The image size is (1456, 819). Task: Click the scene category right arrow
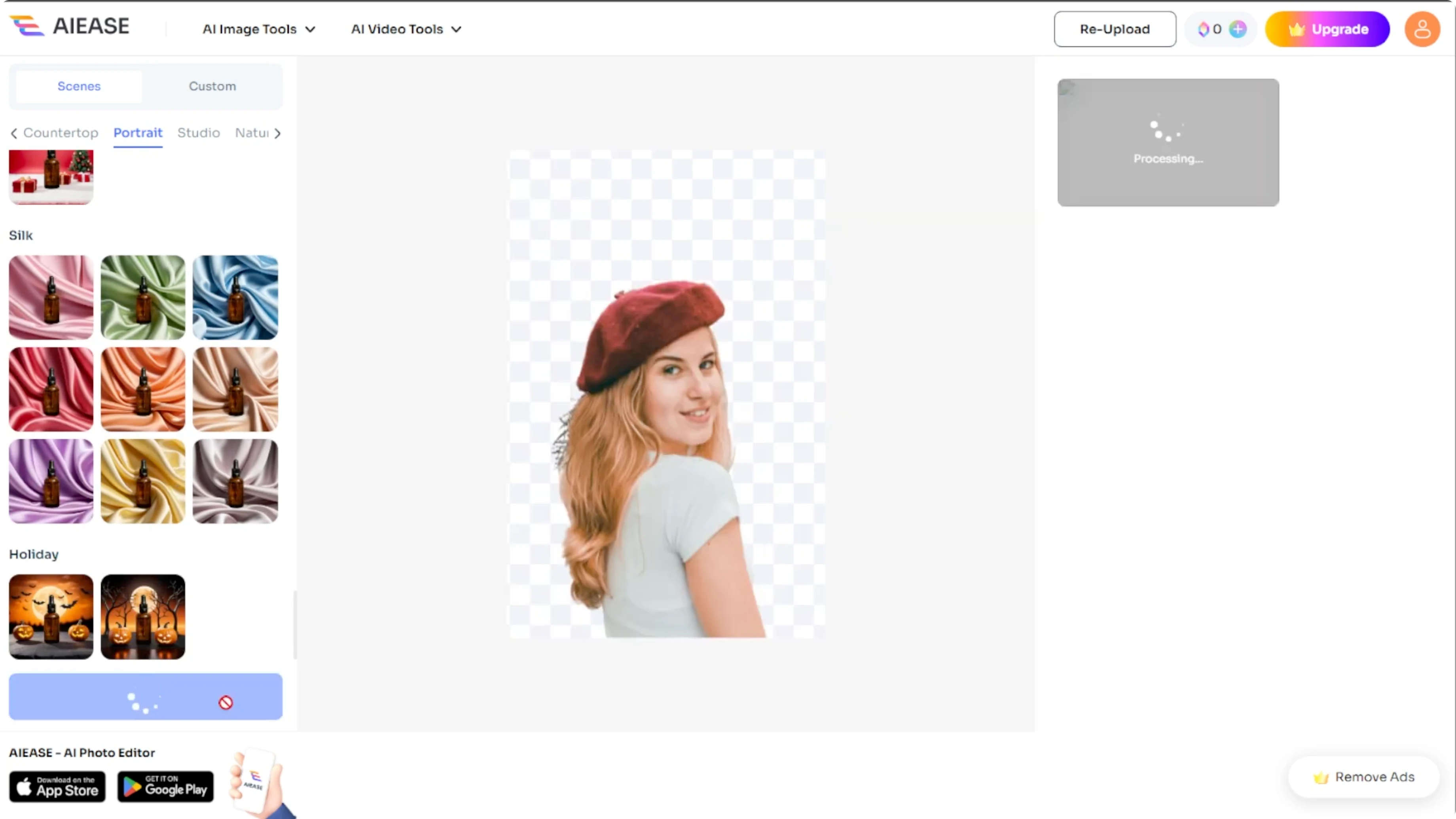[277, 133]
